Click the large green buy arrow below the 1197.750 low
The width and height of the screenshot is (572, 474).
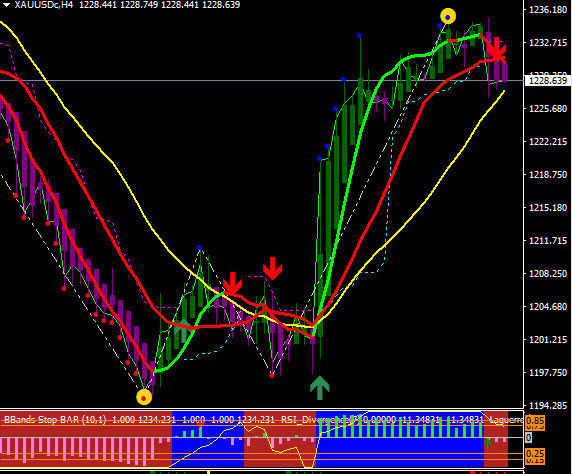point(320,388)
